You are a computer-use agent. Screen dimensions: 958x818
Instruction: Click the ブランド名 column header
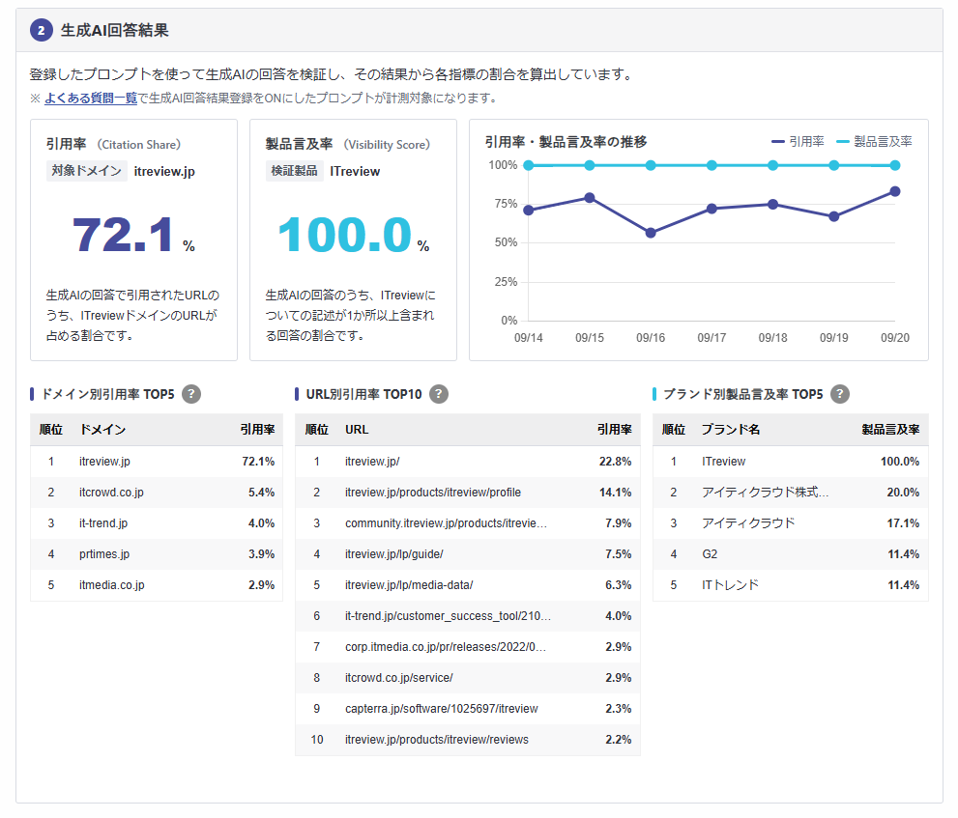point(731,429)
